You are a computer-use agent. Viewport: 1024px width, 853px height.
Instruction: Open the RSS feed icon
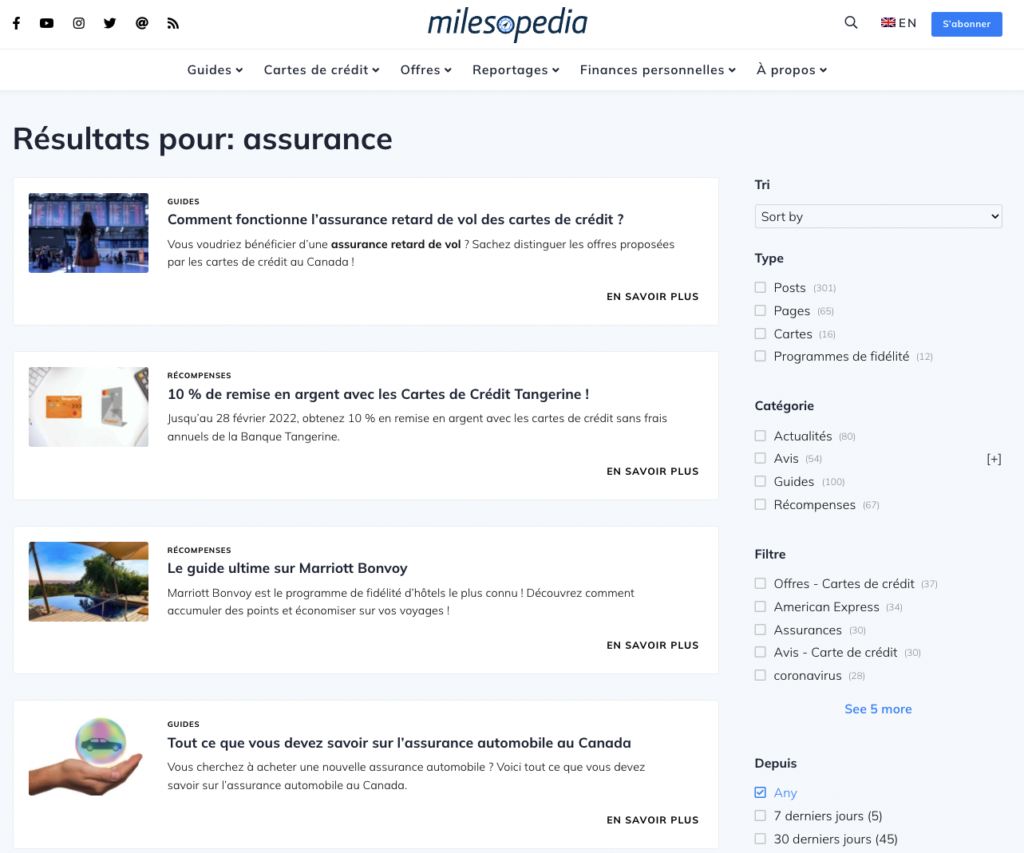point(173,22)
